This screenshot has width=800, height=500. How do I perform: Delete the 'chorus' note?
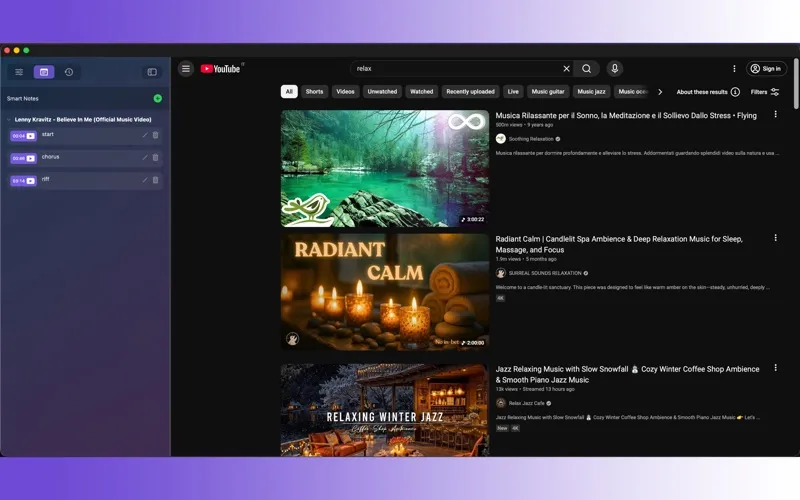pyautogui.click(x=156, y=158)
